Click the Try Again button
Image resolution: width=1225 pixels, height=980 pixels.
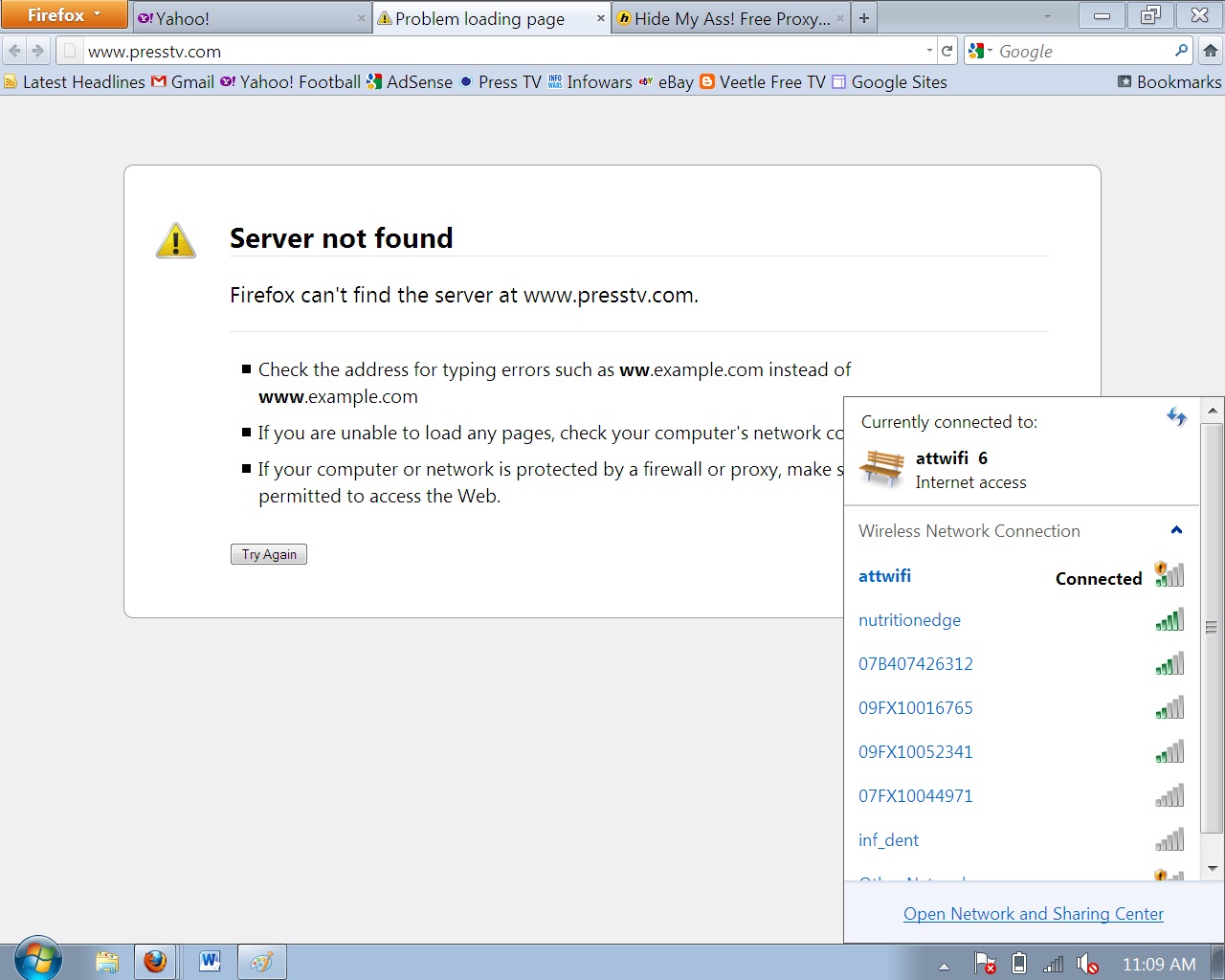coord(269,554)
